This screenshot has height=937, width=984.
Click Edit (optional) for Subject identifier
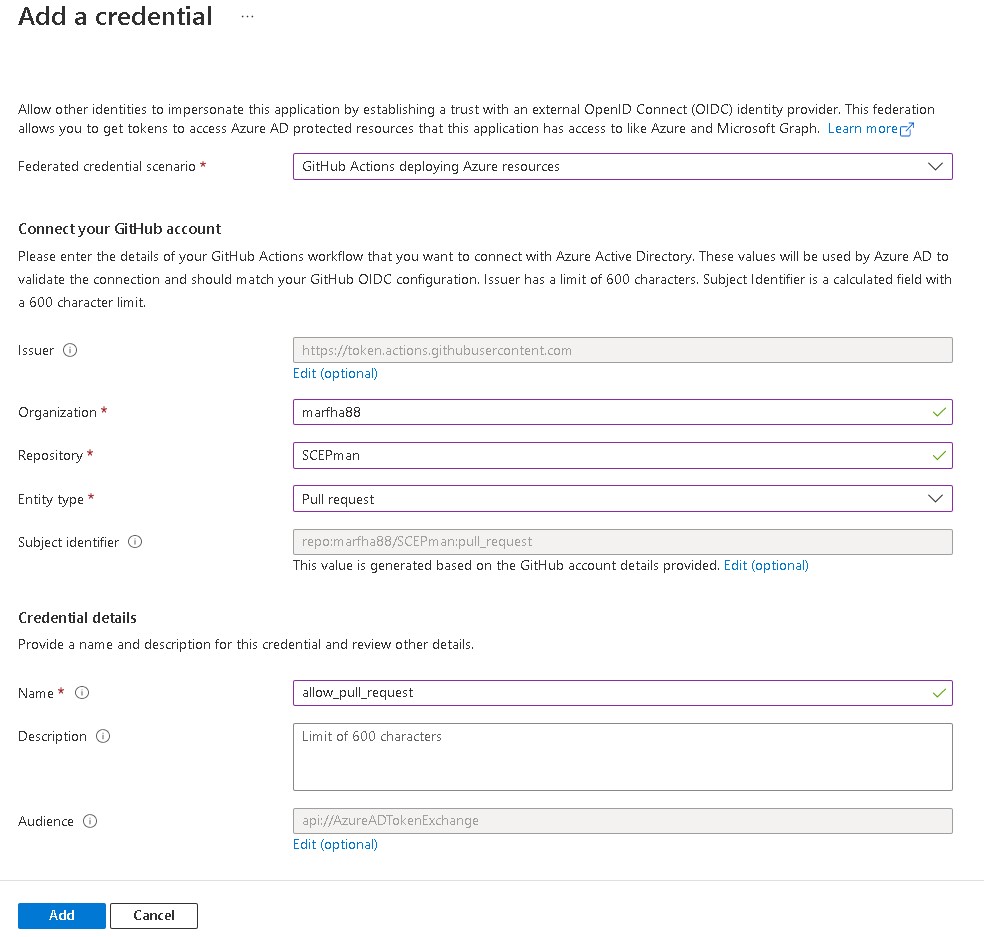click(x=766, y=565)
